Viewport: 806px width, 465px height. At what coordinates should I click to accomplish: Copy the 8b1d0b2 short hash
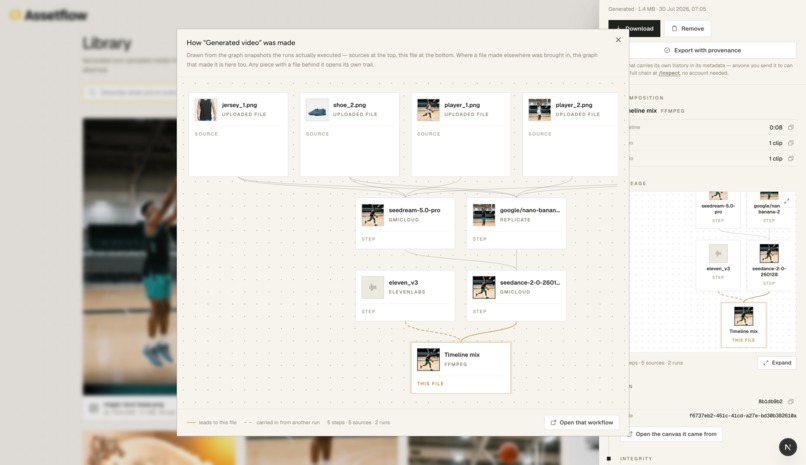pos(791,401)
